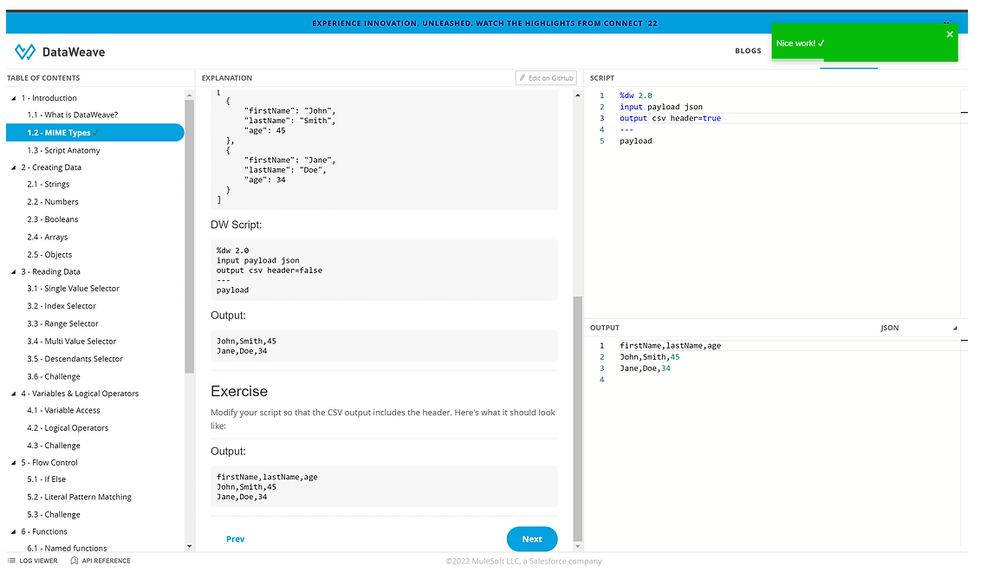Open 2.2 - Numbers lesson
This screenshot has height=574, width=1000.
(x=52, y=202)
